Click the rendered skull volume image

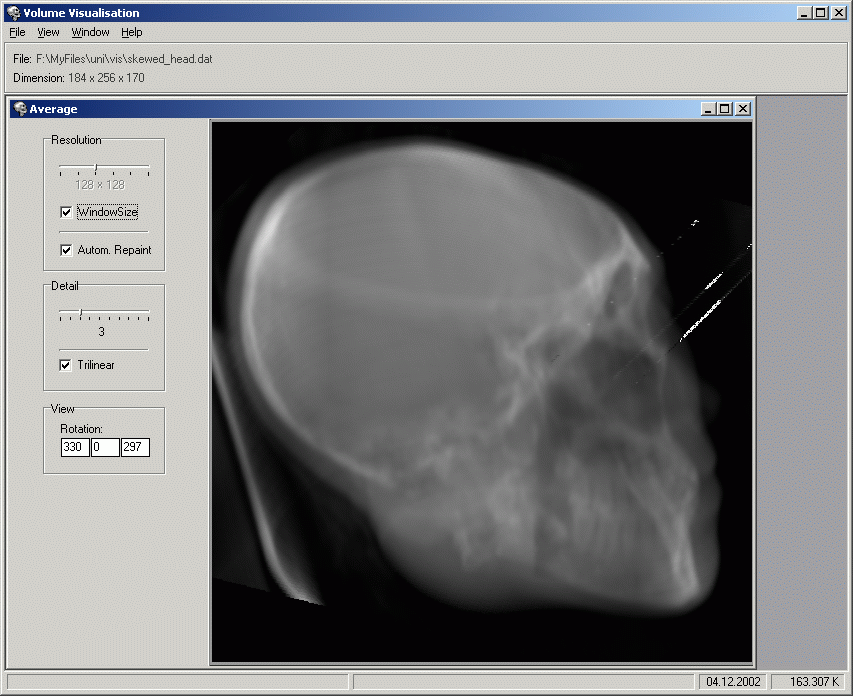pyautogui.click(x=481, y=392)
